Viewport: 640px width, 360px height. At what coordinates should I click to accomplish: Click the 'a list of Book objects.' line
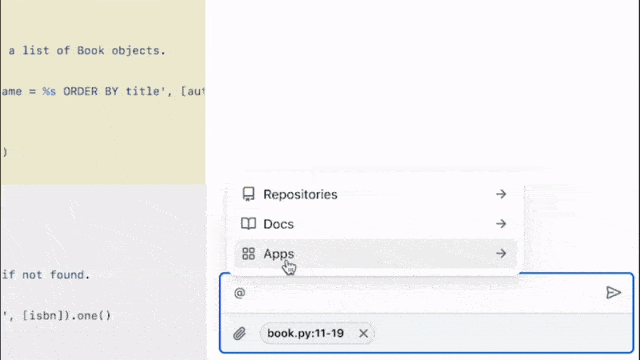click(x=87, y=51)
